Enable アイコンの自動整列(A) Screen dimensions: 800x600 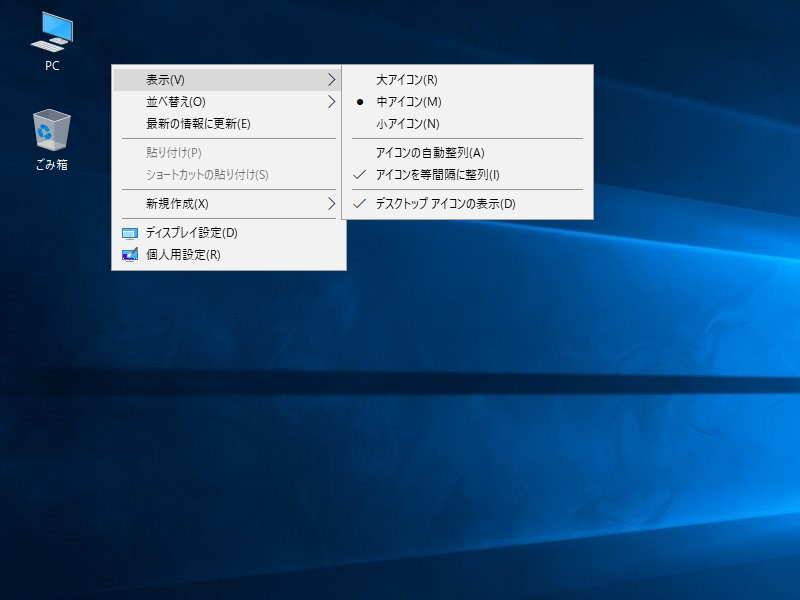click(467, 153)
